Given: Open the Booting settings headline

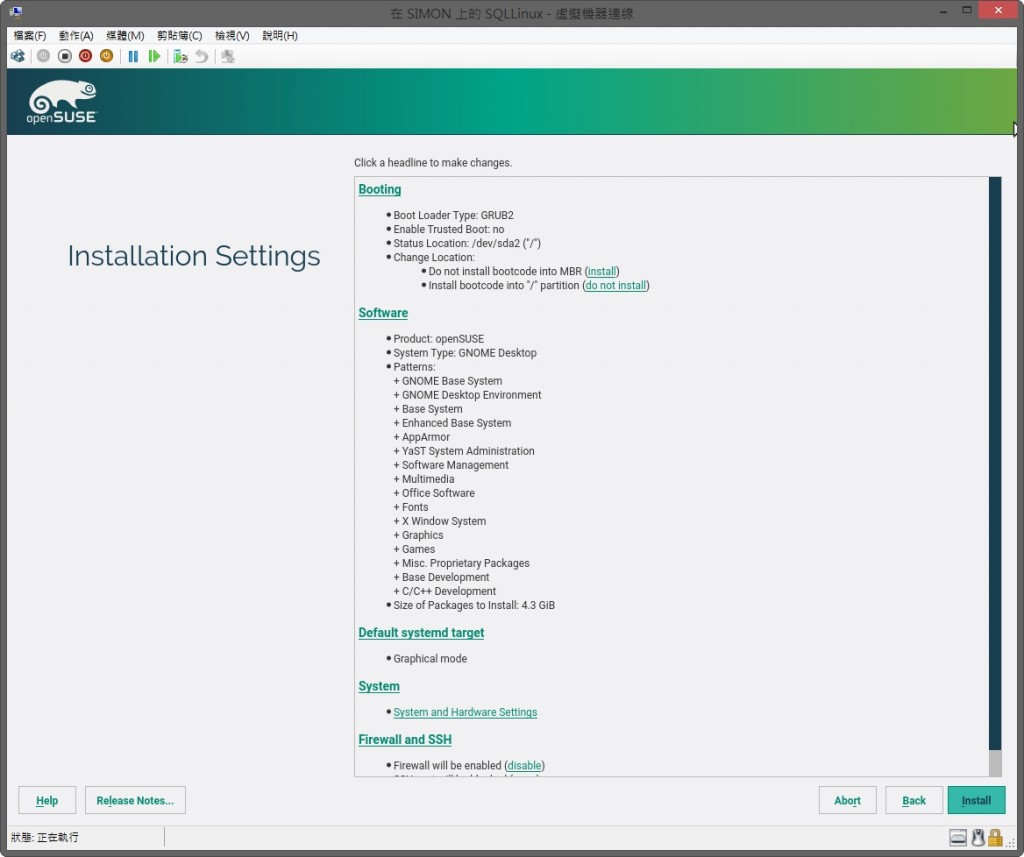Looking at the screenshot, I should (379, 189).
